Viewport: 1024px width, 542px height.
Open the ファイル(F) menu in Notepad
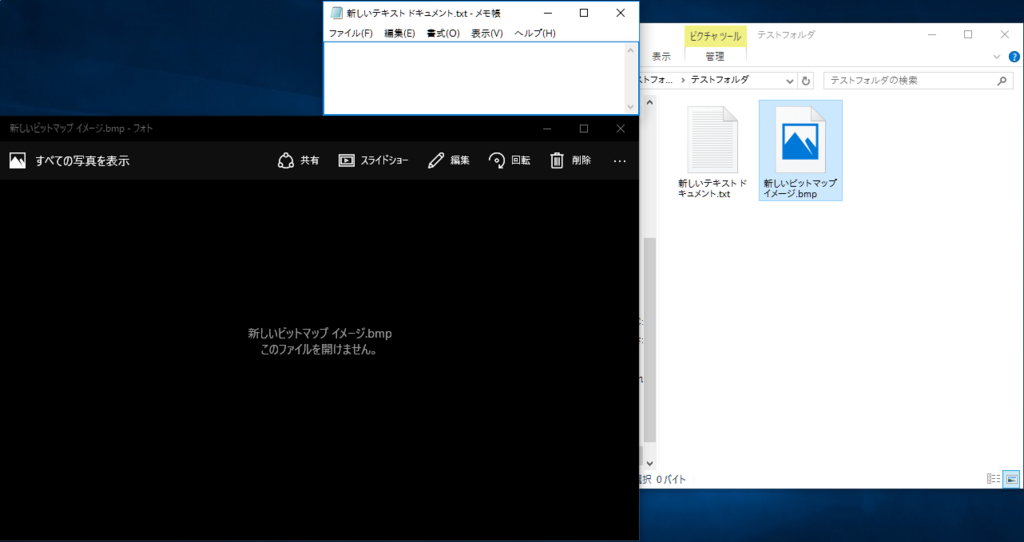tap(350, 33)
